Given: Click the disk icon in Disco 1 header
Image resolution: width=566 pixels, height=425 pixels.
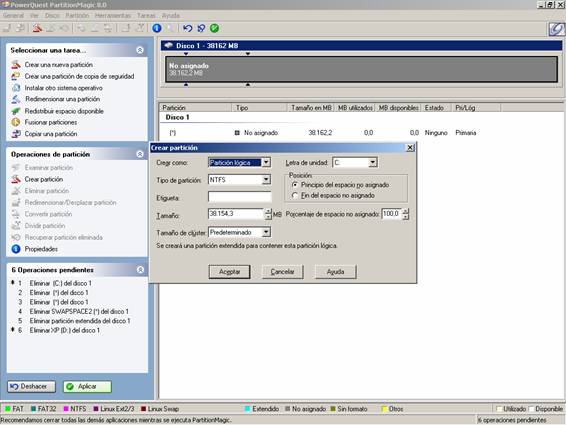Looking at the screenshot, I should pyautogui.click(x=168, y=45).
